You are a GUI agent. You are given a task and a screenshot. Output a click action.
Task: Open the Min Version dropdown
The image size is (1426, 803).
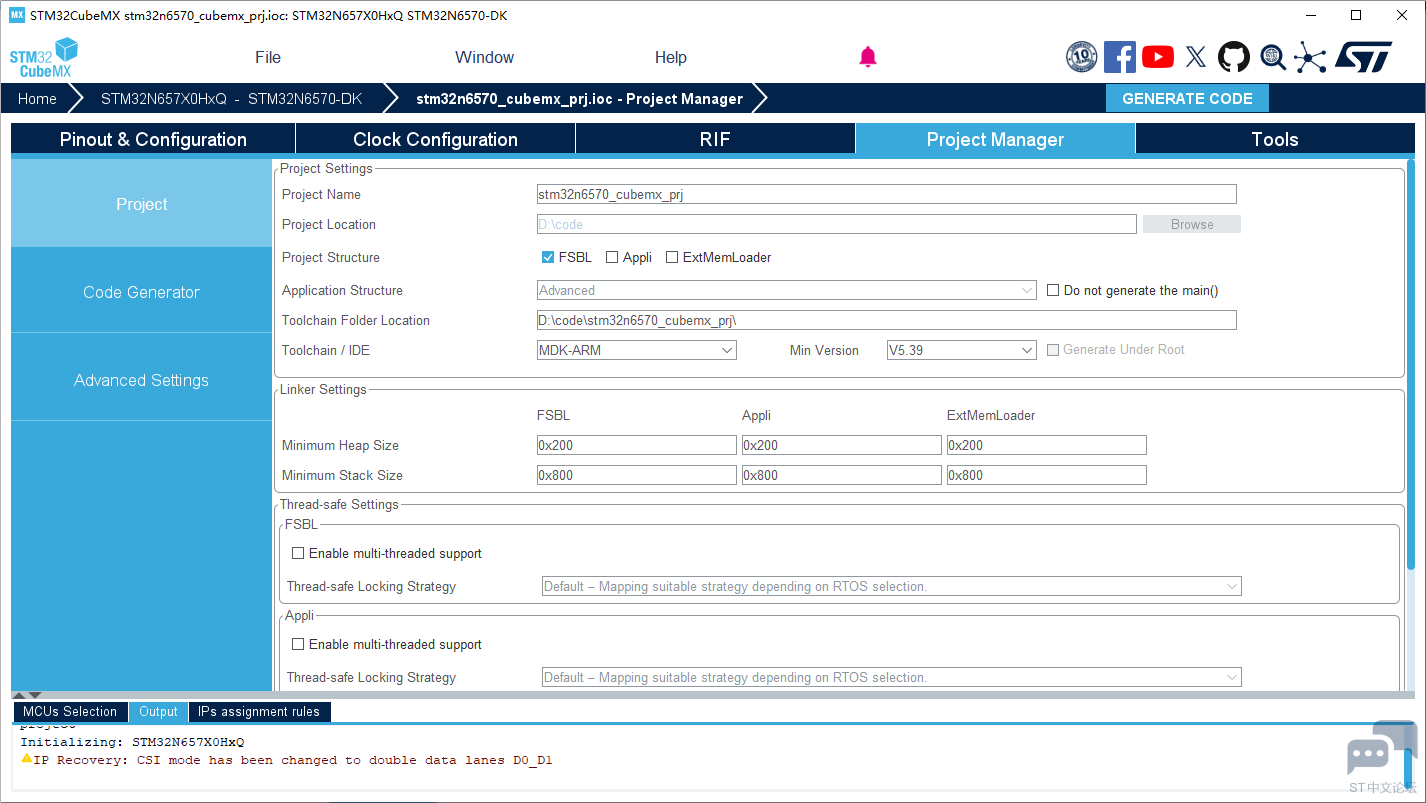coord(962,350)
